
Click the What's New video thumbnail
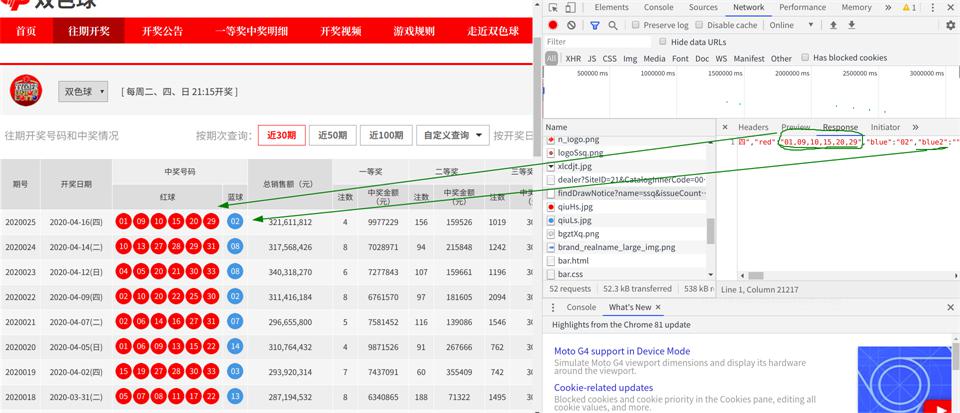coord(904,380)
